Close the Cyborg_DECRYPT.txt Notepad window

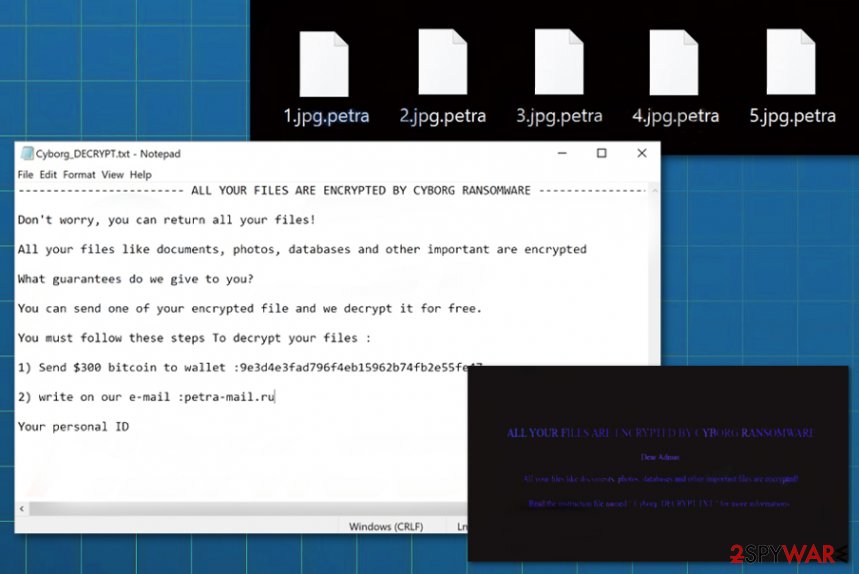642,153
